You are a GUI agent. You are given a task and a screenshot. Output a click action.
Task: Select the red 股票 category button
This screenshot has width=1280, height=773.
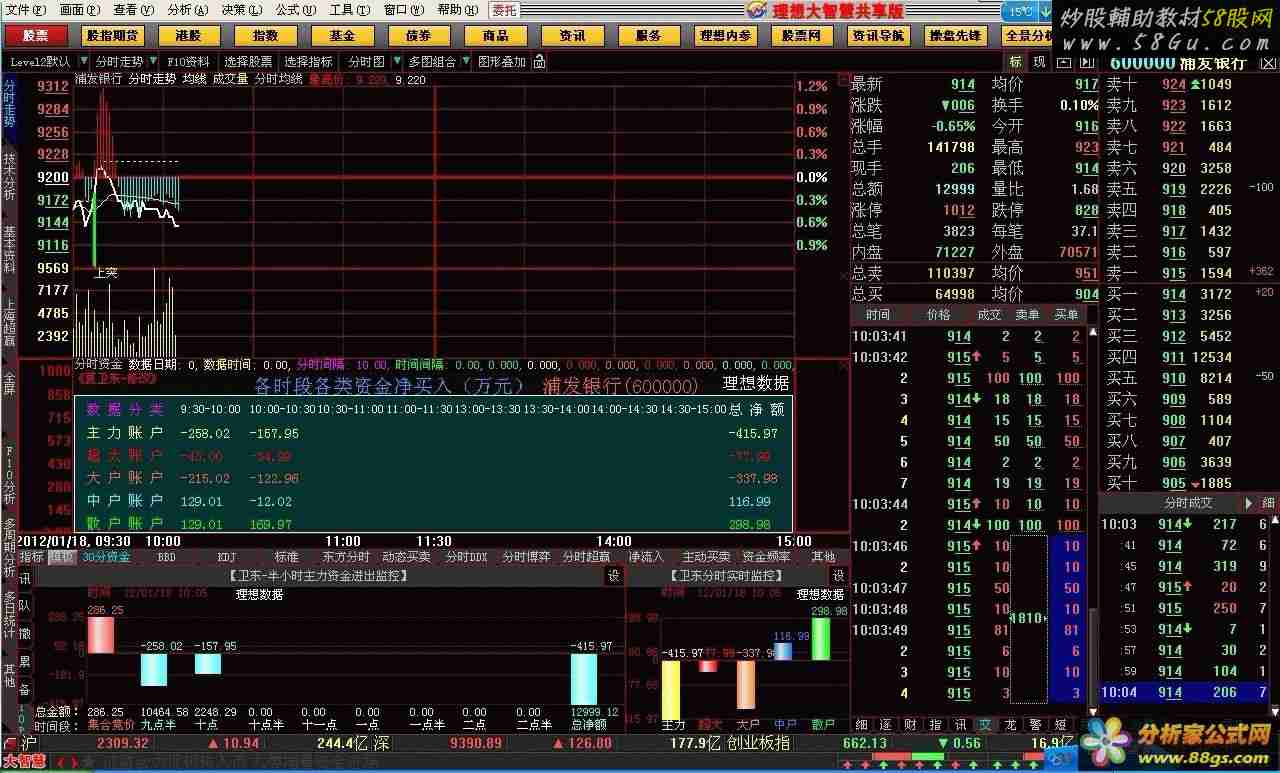(x=36, y=35)
